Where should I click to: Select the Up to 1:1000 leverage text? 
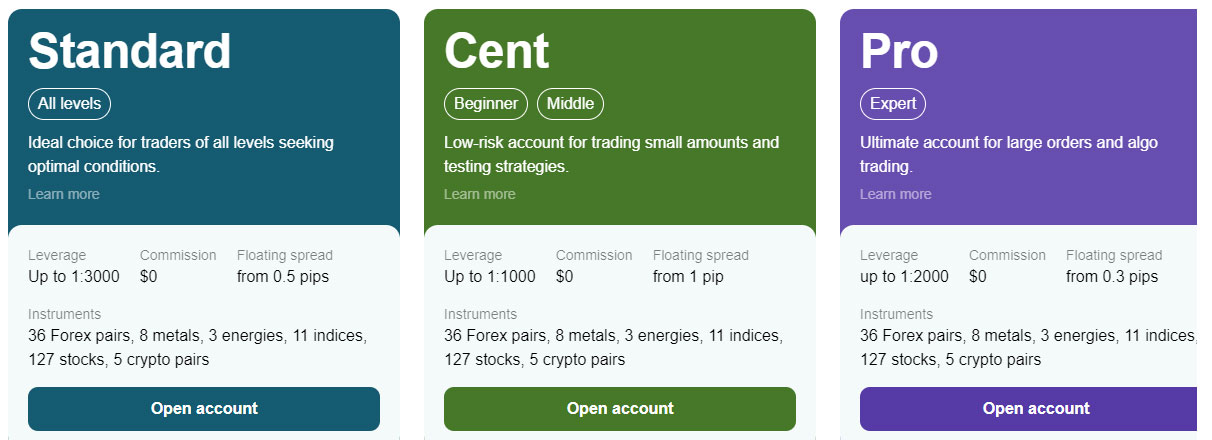(x=490, y=277)
